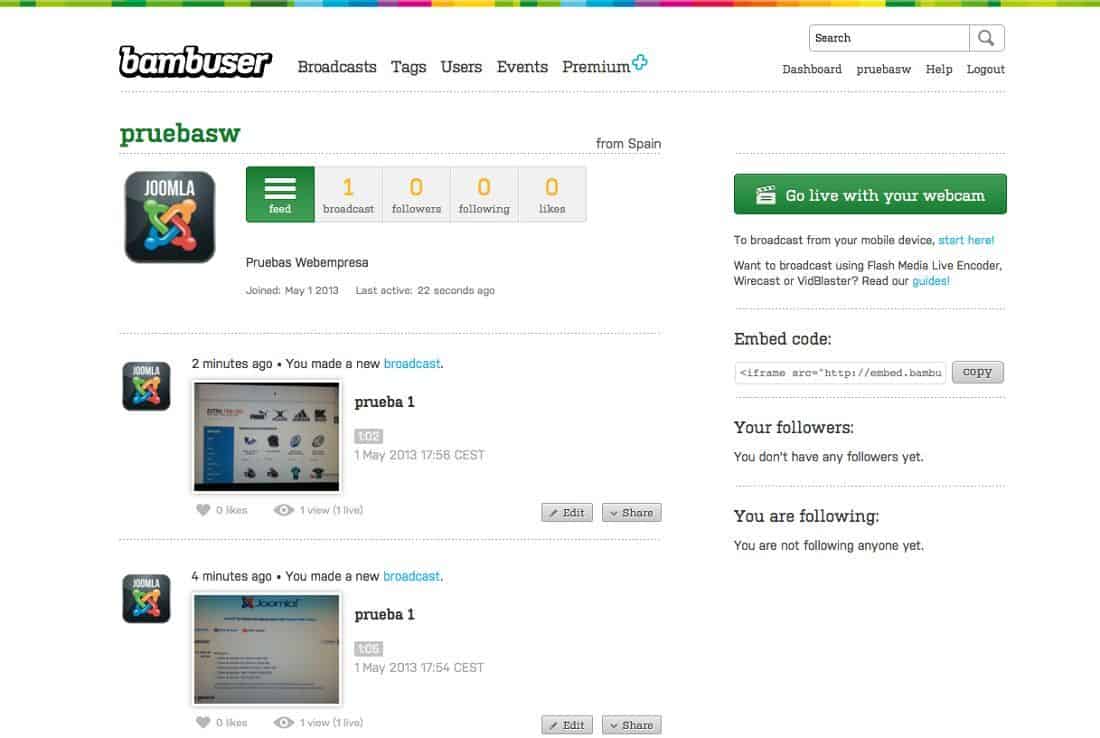Click into the Search input field
The height and width of the screenshot is (738, 1100).
click(889, 38)
